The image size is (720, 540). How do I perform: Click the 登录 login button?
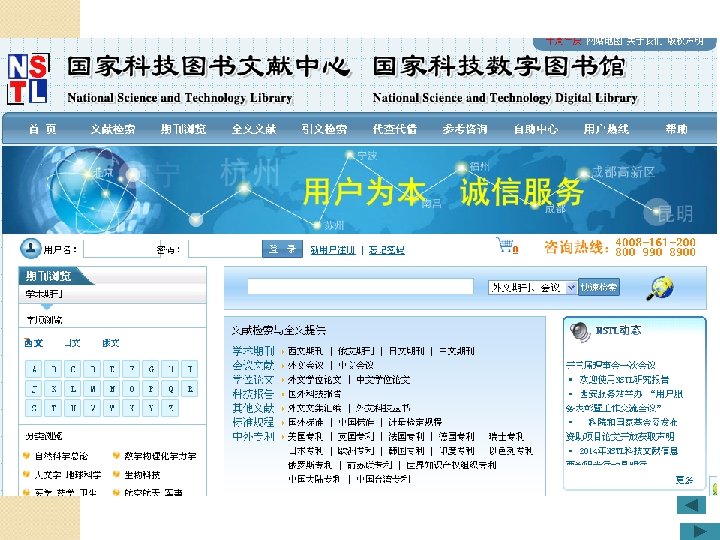click(282, 249)
